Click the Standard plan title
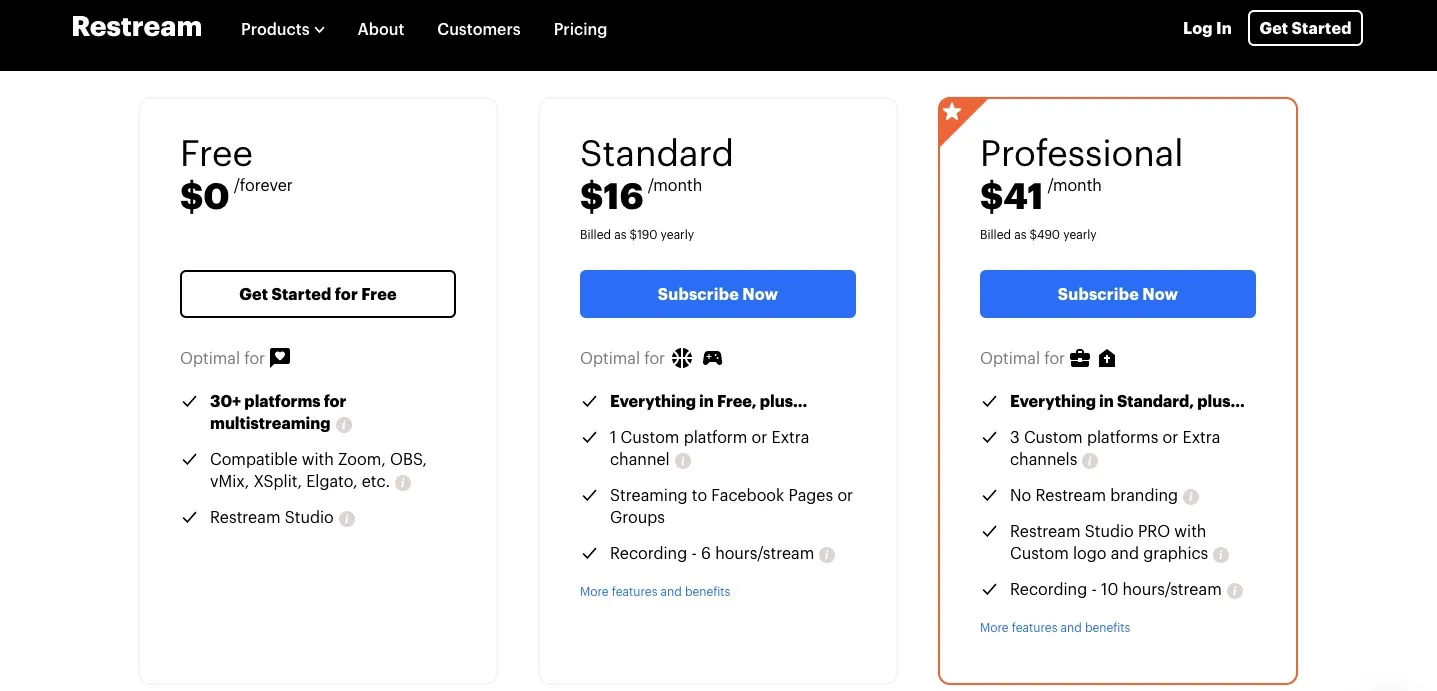 tap(657, 153)
